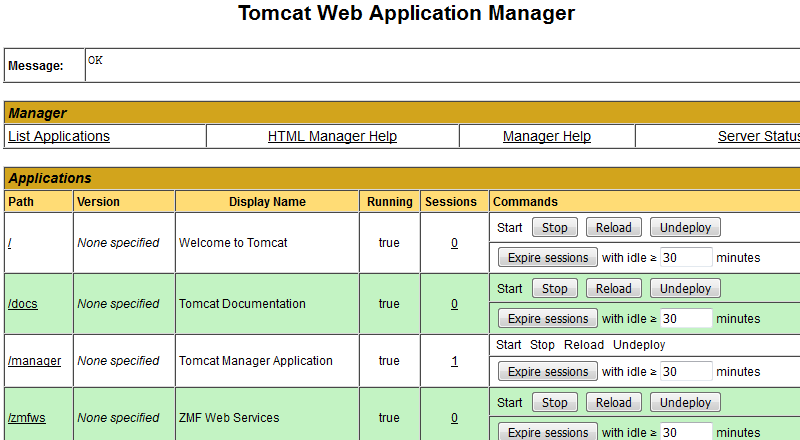Click idle minutes field for Welcome to Tomcat
The height and width of the screenshot is (440, 800).
tap(686, 257)
